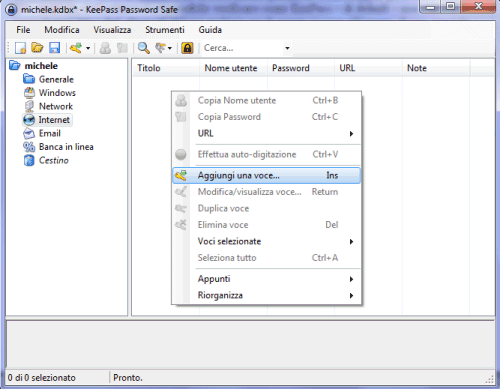Click the michele open folder icon
The height and width of the screenshot is (389, 500).
pos(15,66)
